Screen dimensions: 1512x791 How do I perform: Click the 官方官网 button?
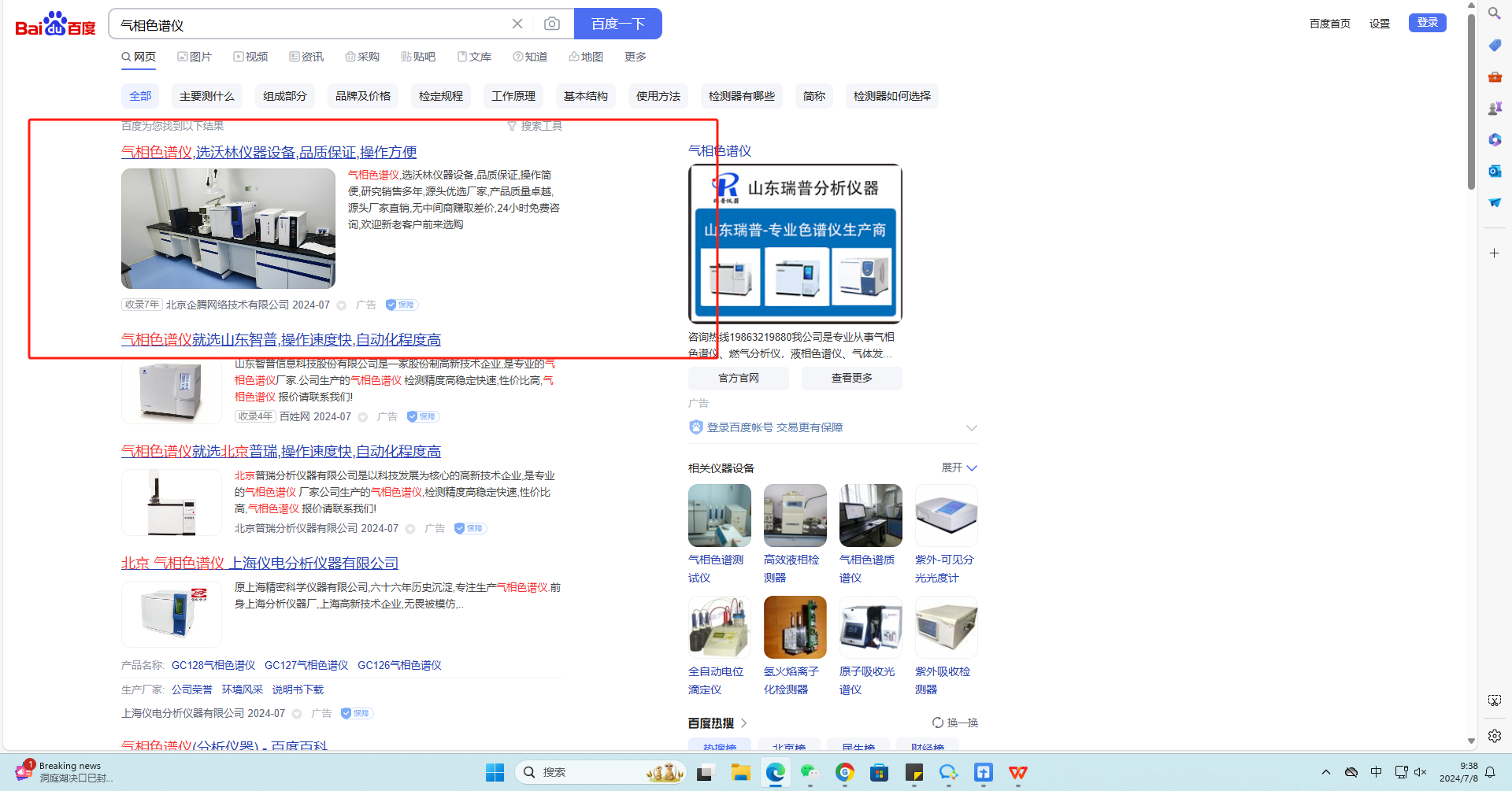(739, 379)
